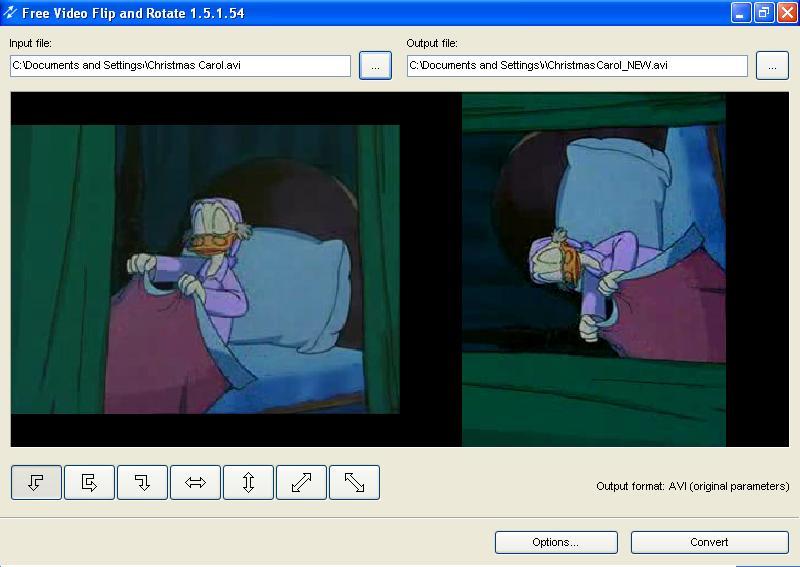The width and height of the screenshot is (800, 567).
Task: Close the Free Video Flip and Rotate window
Action: [x=787, y=13]
